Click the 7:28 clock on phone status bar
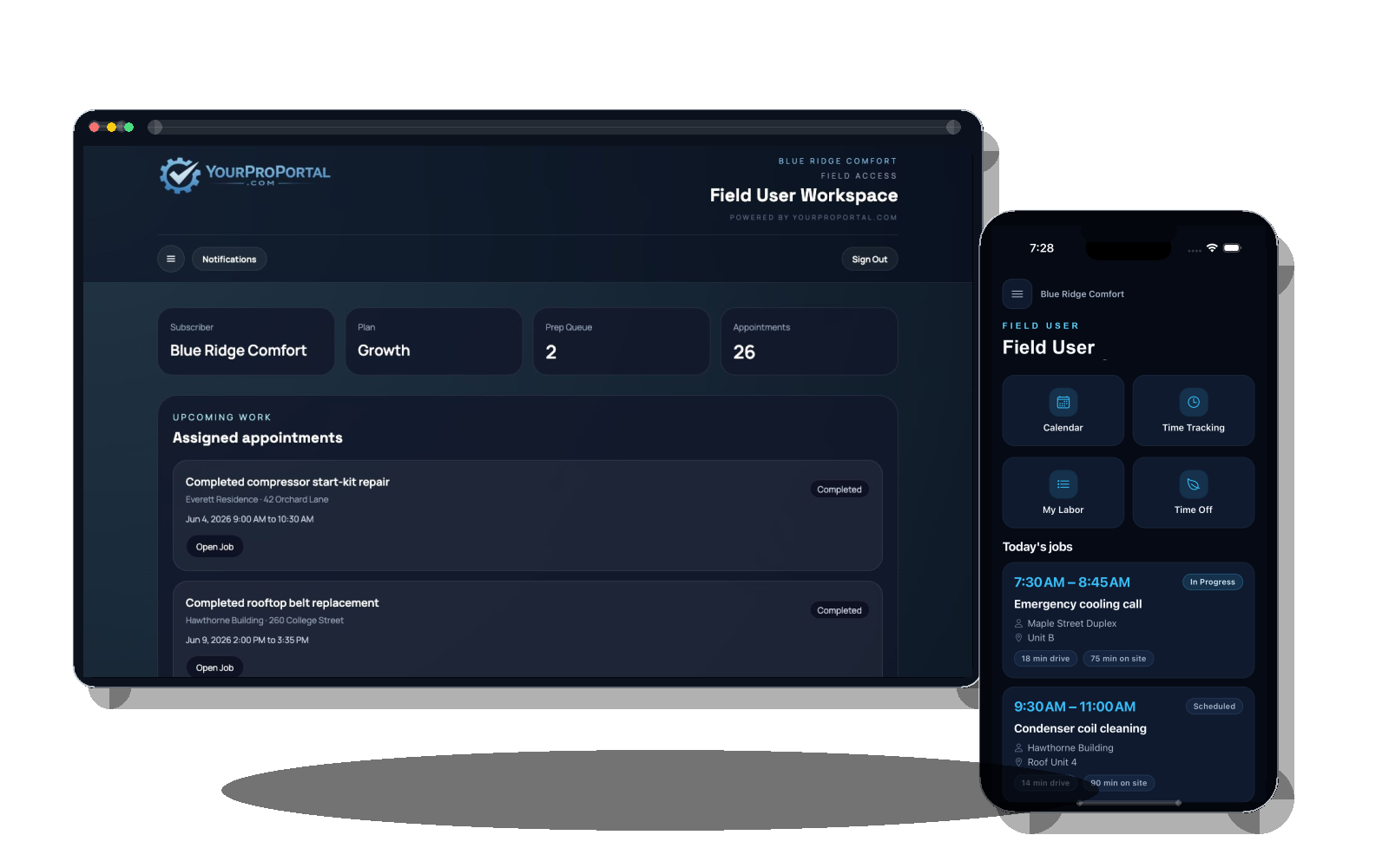1389x868 pixels. click(x=1042, y=248)
